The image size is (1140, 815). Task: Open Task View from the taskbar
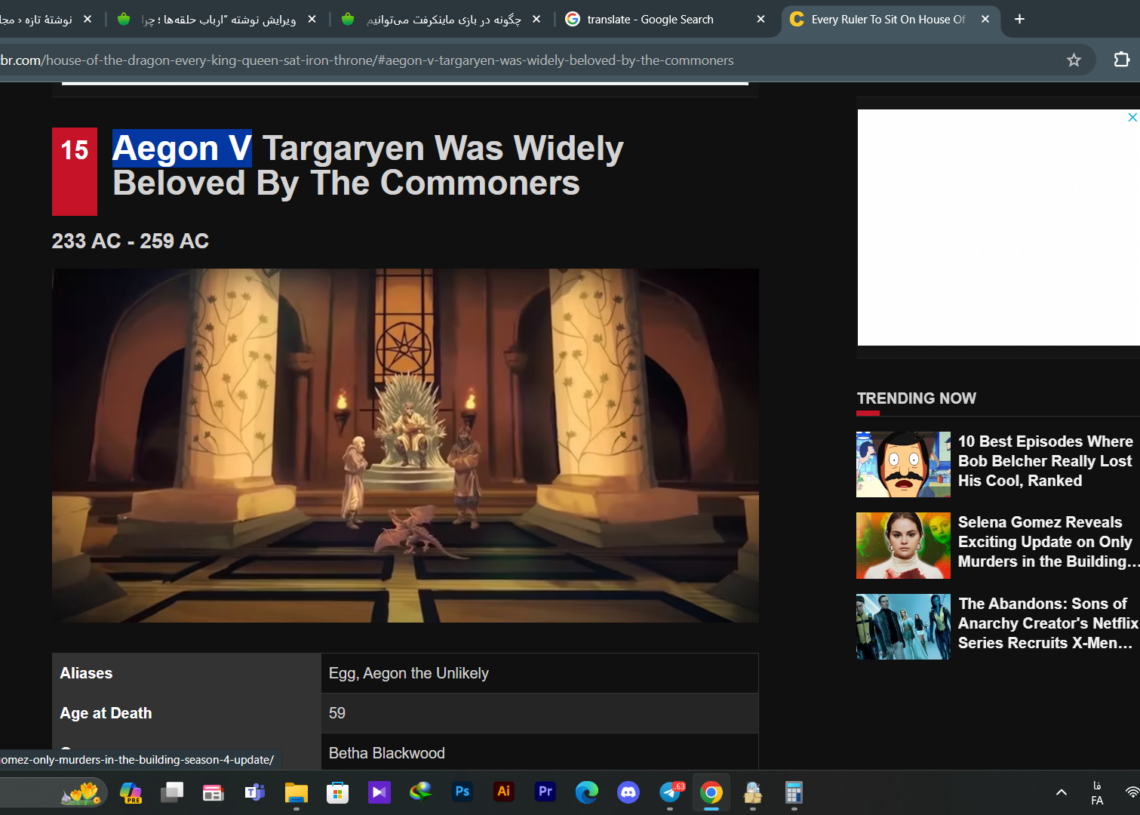(172, 792)
